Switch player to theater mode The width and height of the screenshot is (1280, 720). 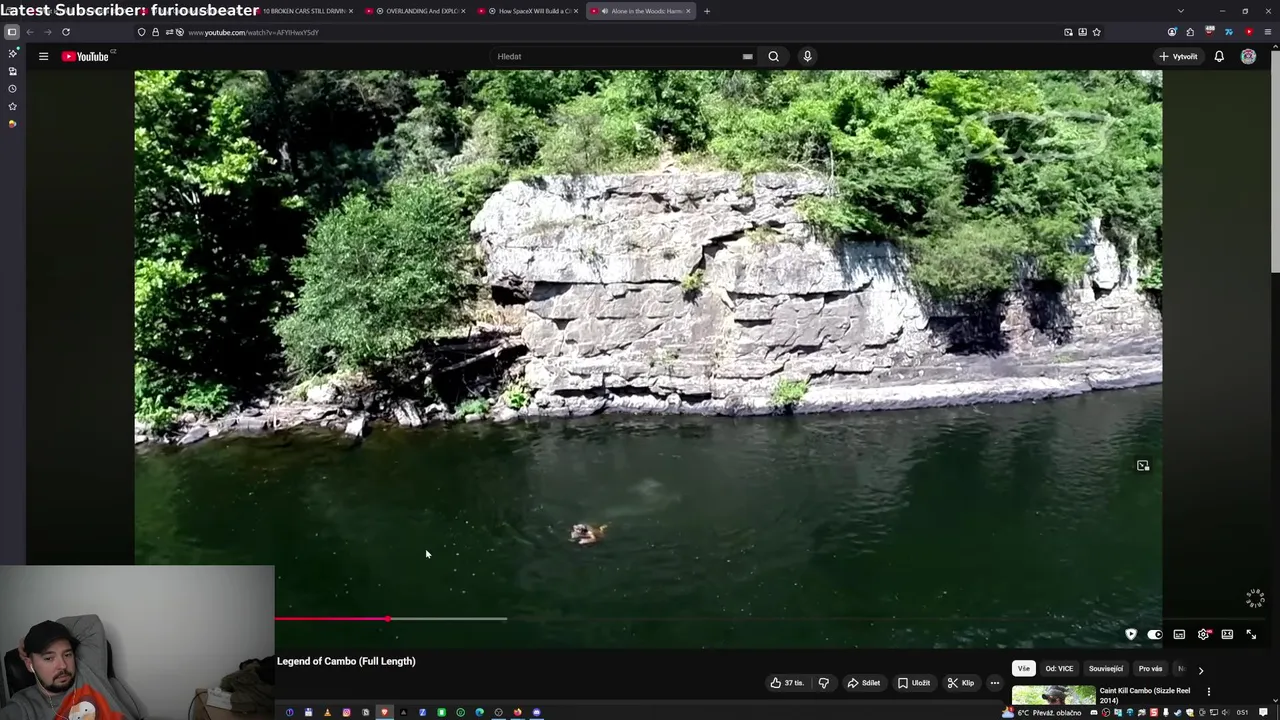(x=1227, y=634)
